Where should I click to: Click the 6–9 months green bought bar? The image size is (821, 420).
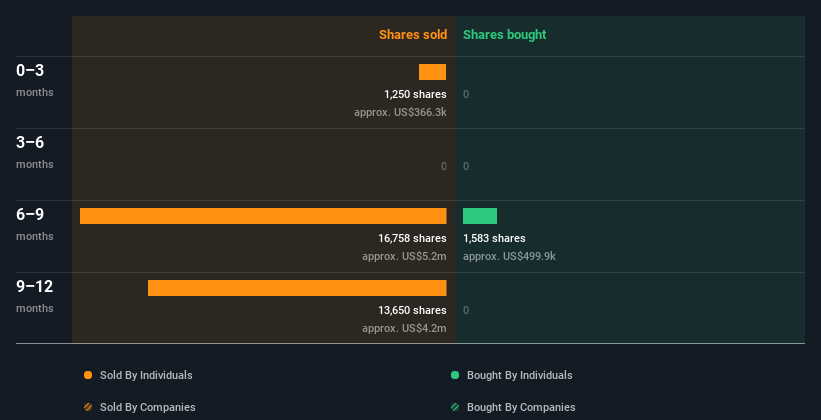tap(480, 216)
